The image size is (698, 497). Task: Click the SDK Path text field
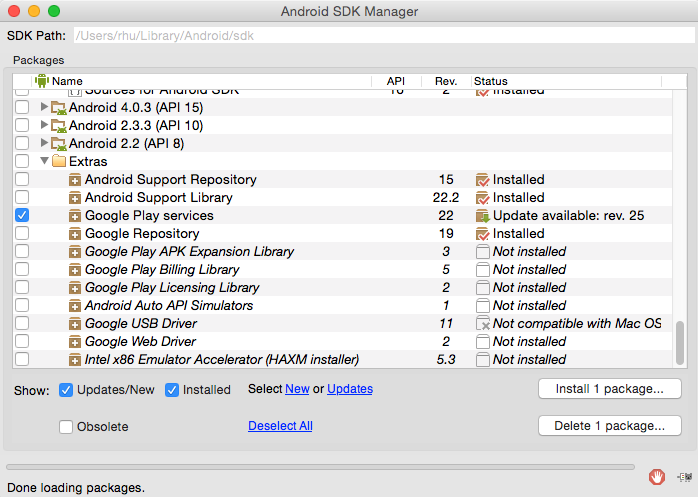coord(380,36)
